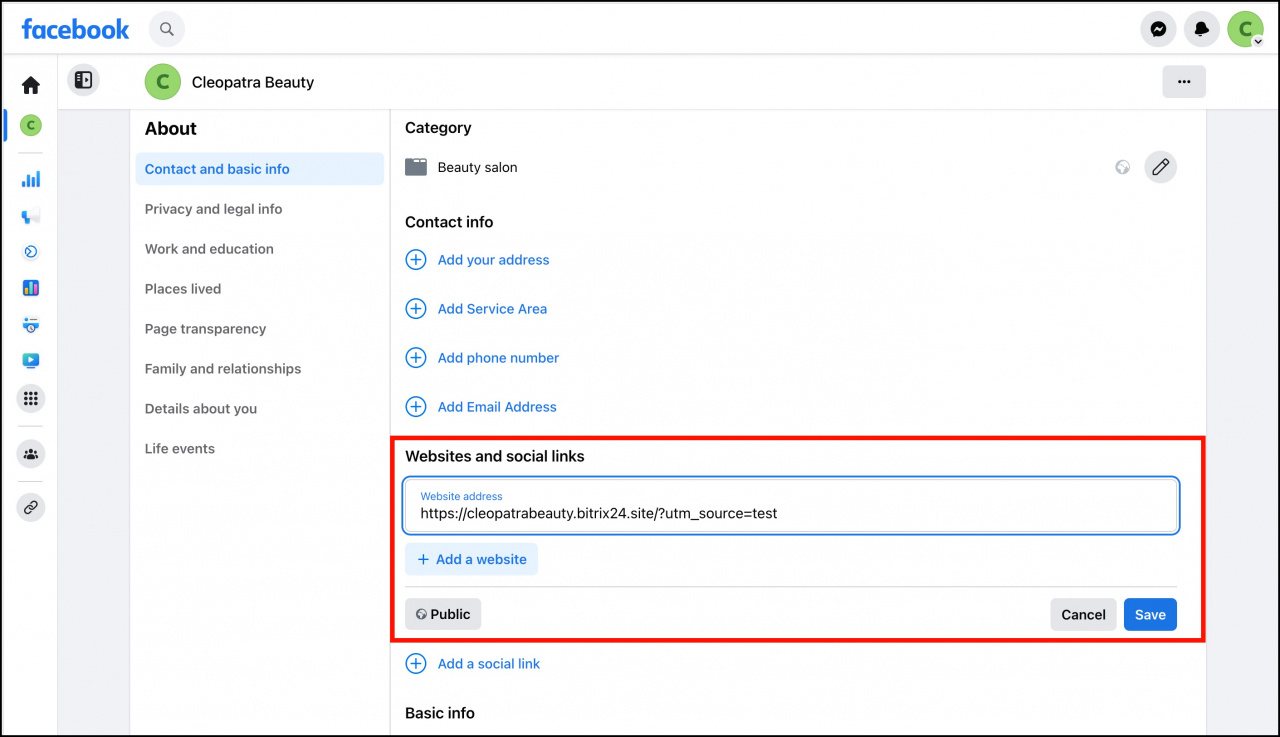The height and width of the screenshot is (737, 1280).
Task: Open the video play screen icon
Action: coord(31,360)
